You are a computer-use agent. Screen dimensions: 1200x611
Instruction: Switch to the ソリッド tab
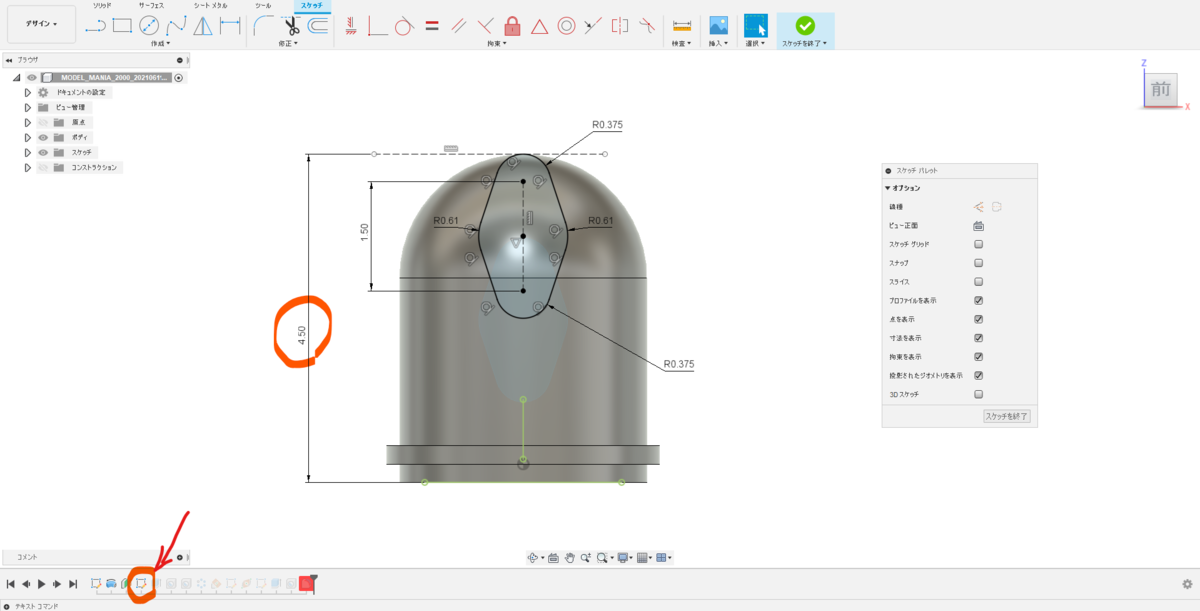102,6
